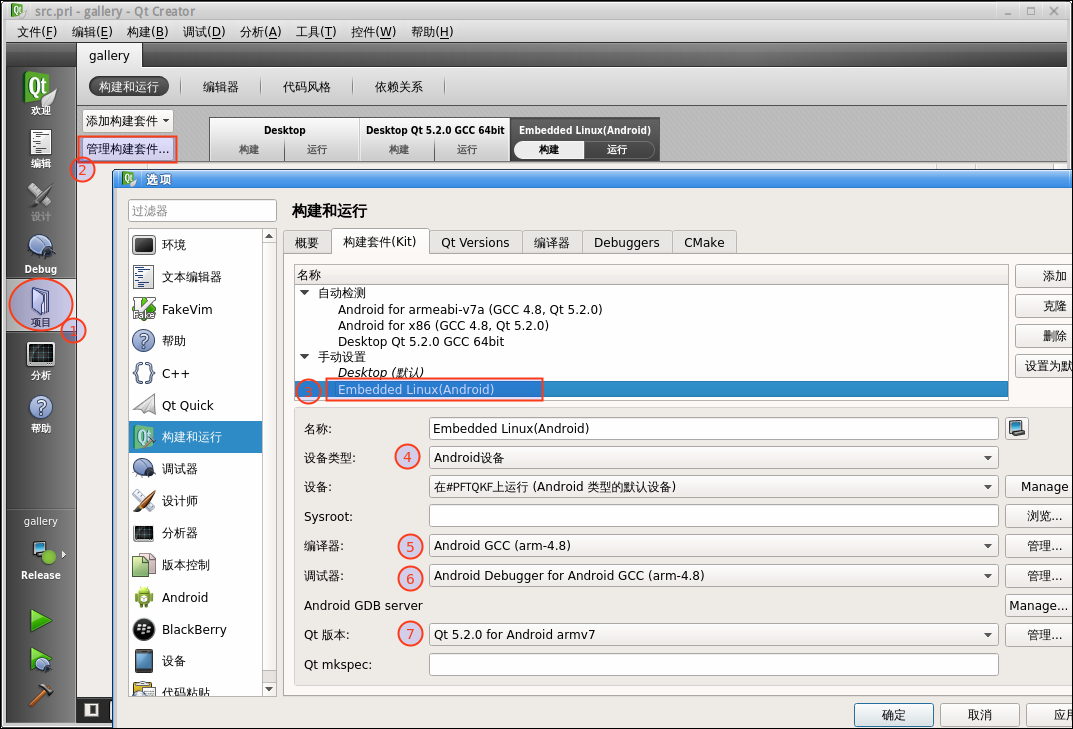This screenshot has height=729, width=1073.
Task: Open the Qt Welcome mode
Action: tap(40, 93)
